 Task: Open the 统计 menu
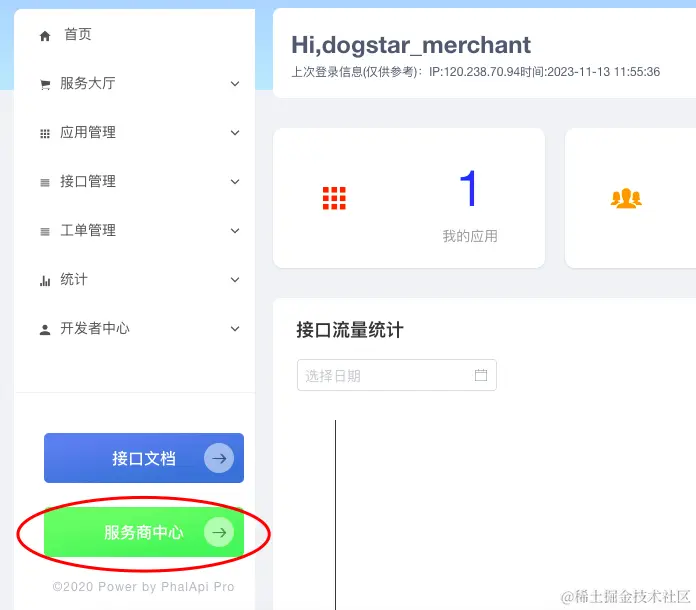point(135,279)
